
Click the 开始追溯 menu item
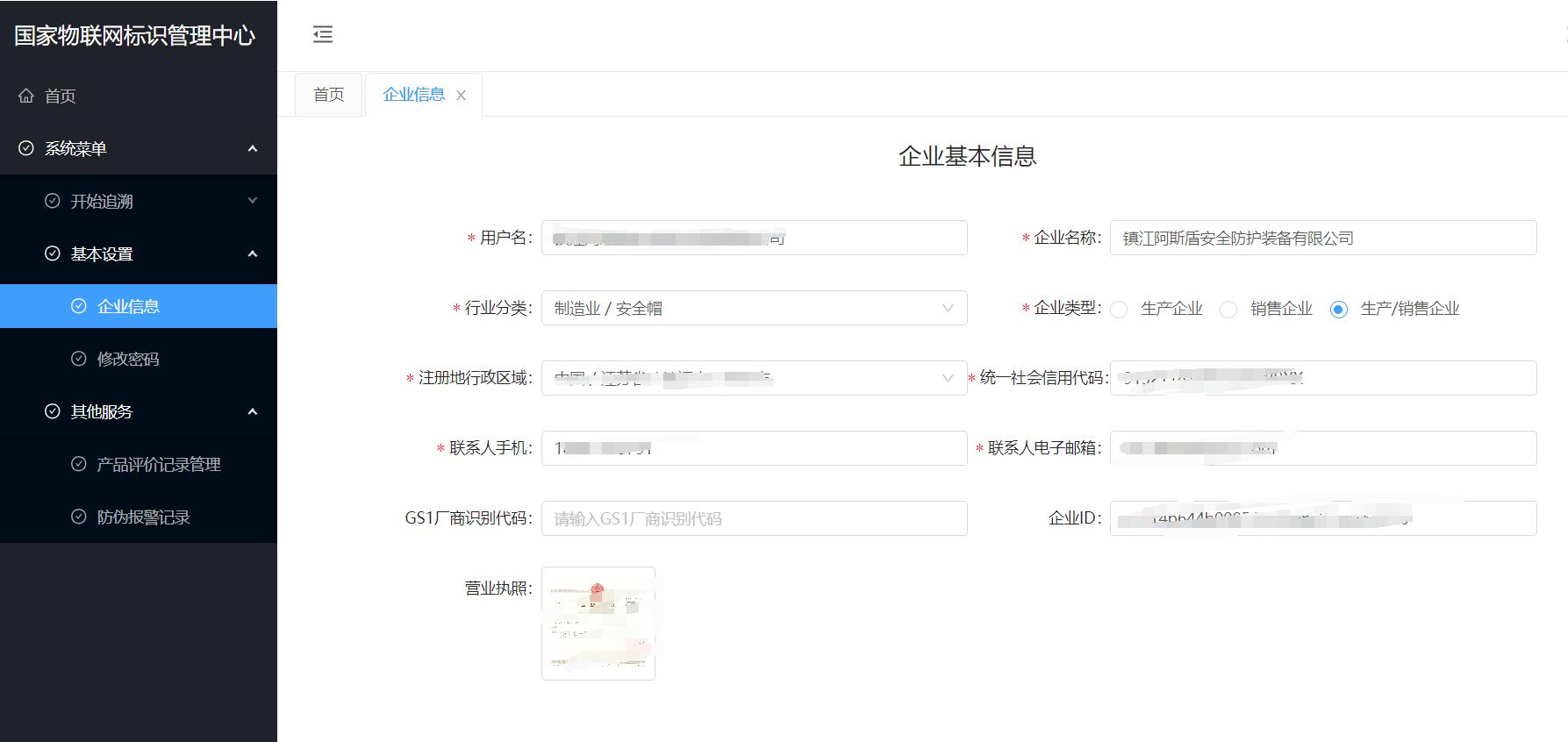[139, 201]
